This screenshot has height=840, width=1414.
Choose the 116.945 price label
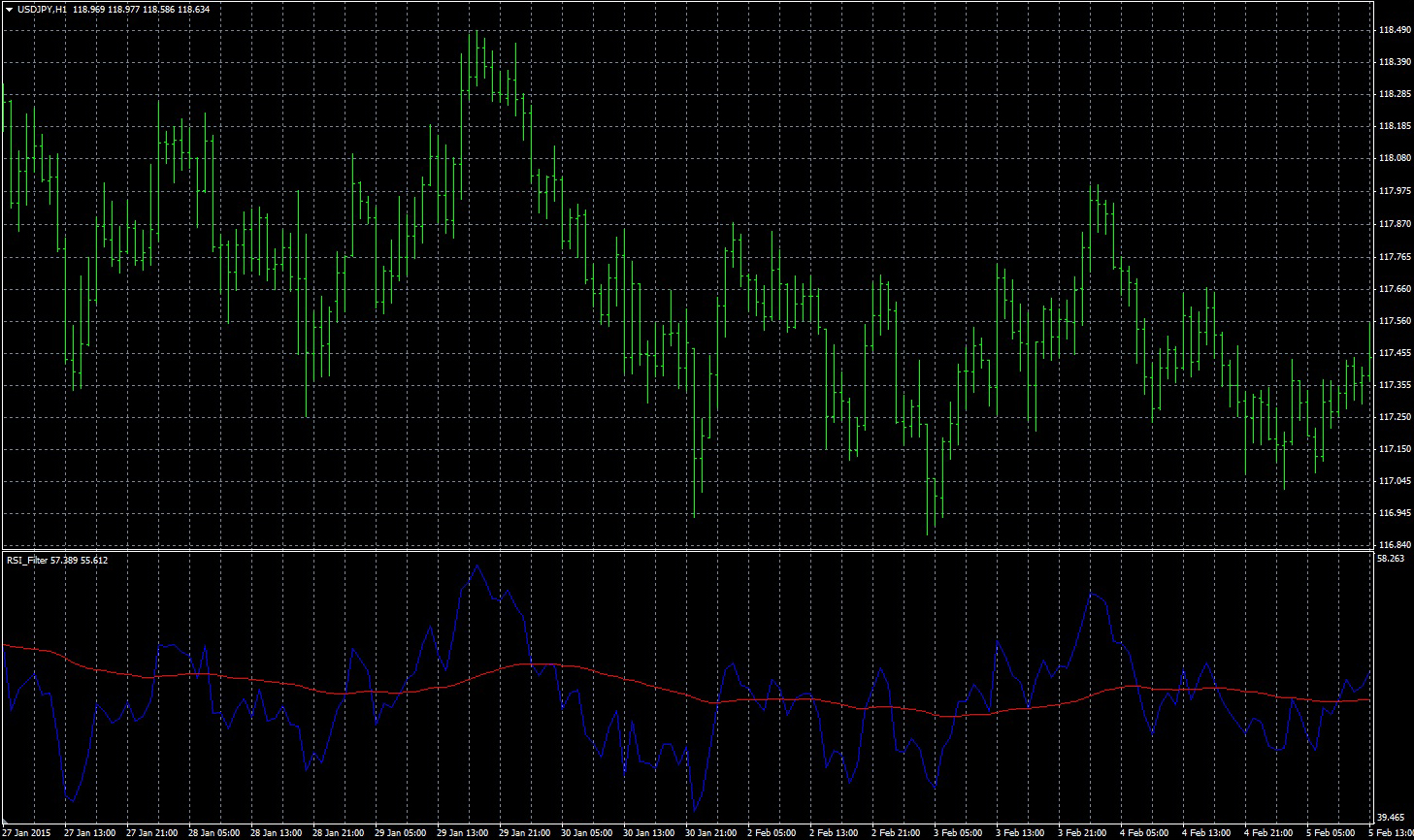[1394, 513]
